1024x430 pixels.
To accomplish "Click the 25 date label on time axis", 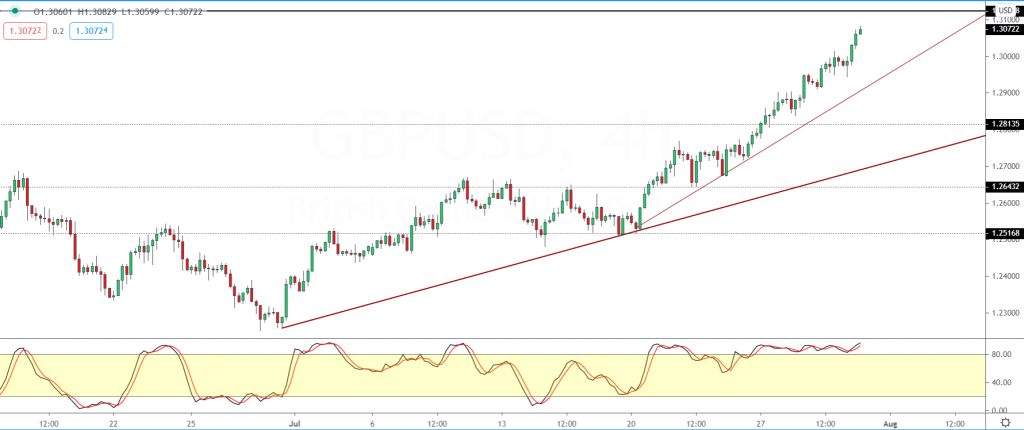I will click(191, 423).
